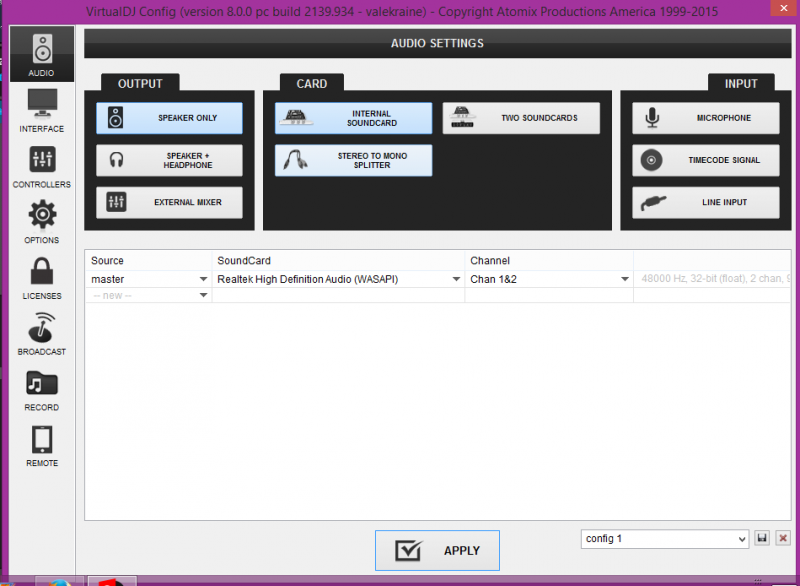Open the Controllers settings section

(42, 166)
